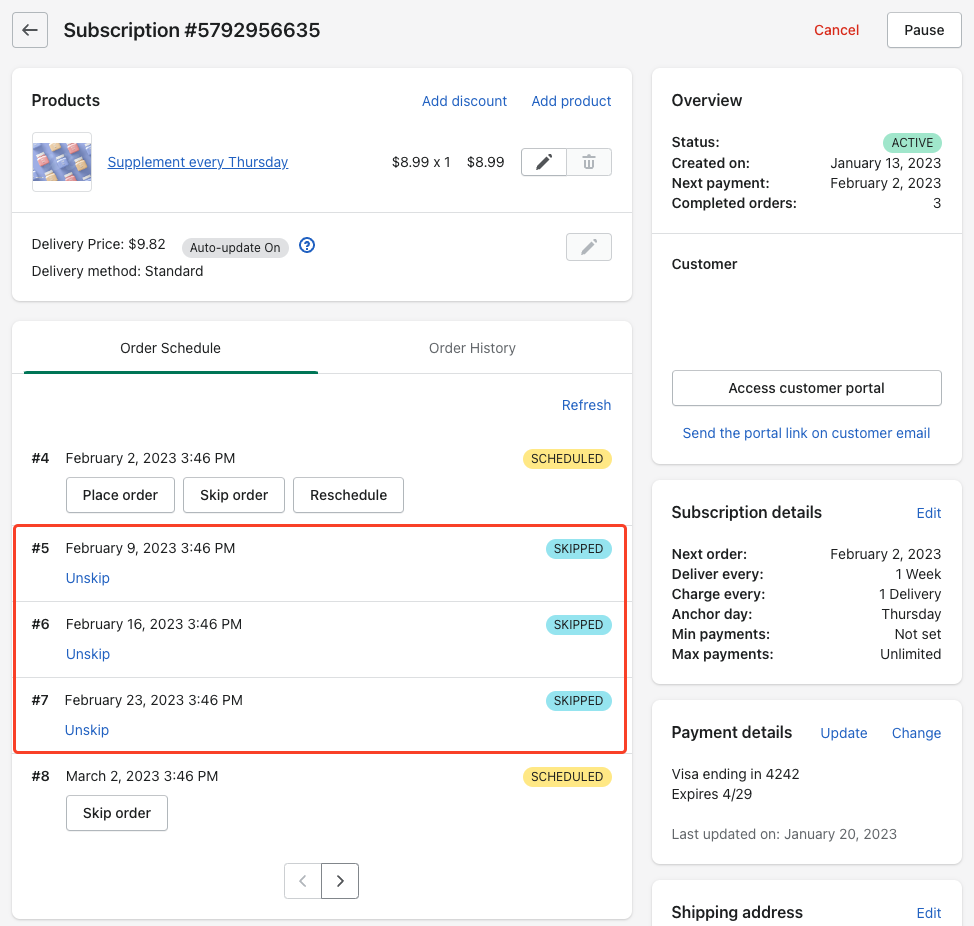The height and width of the screenshot is (926, 974).
Task: Click SCHEDULED badge on order #8
Action: click(567, 777)
